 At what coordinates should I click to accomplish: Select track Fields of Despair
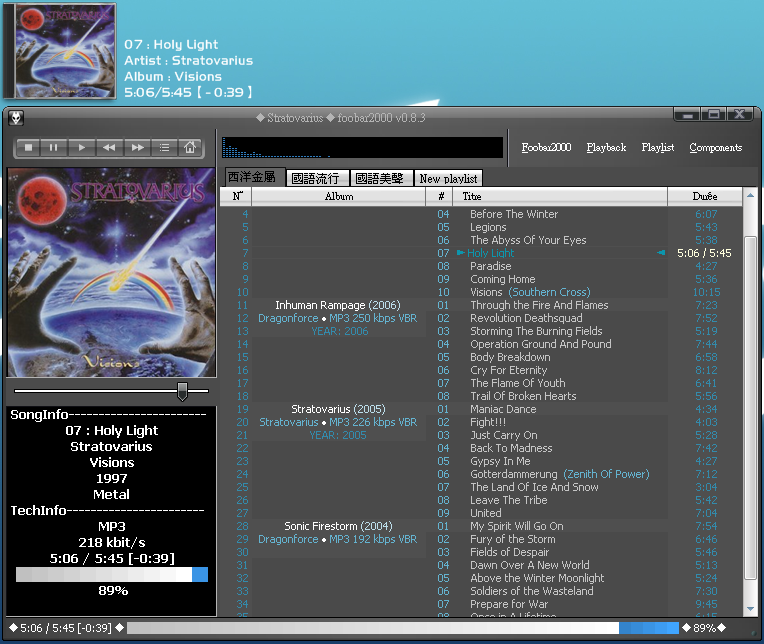click(509, 552)
